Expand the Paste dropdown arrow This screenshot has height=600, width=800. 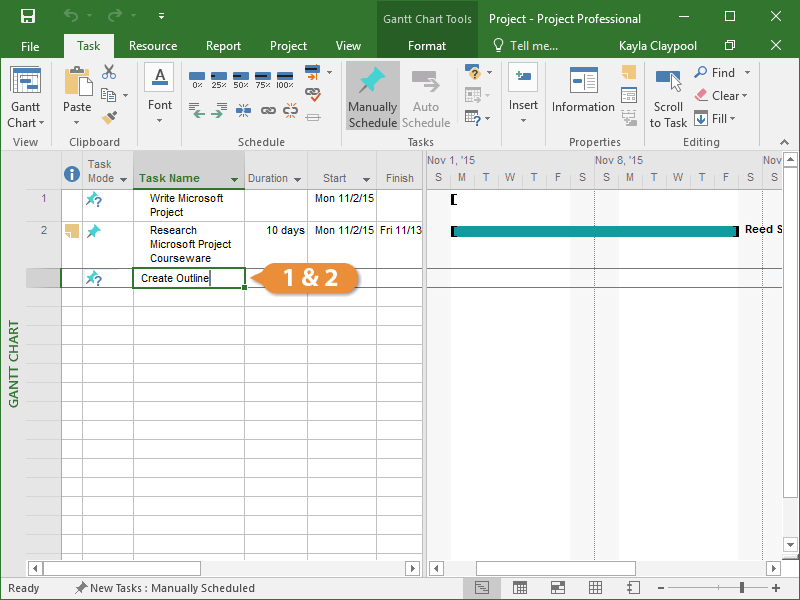(x=77, y=123)
